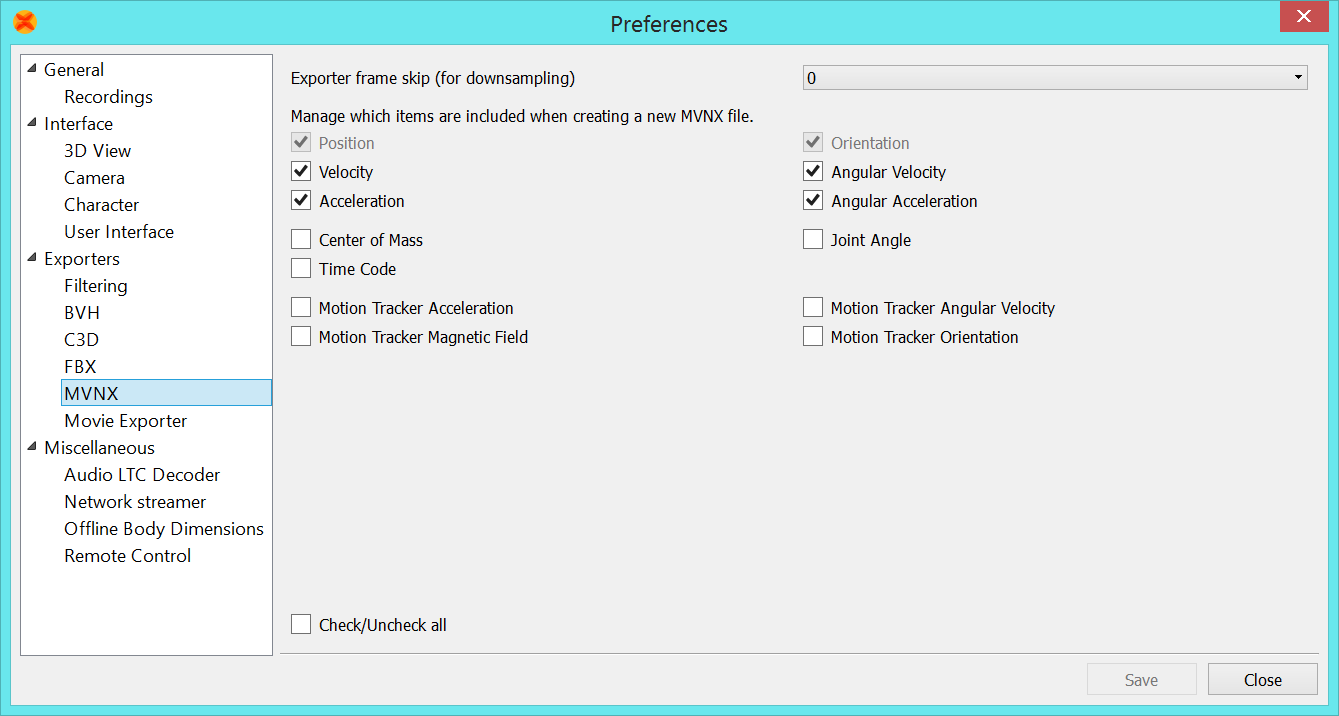This screenshot has width=1339, height=716.
Task: Open the Exporter frame skip dropdown
Action: 1055,78
